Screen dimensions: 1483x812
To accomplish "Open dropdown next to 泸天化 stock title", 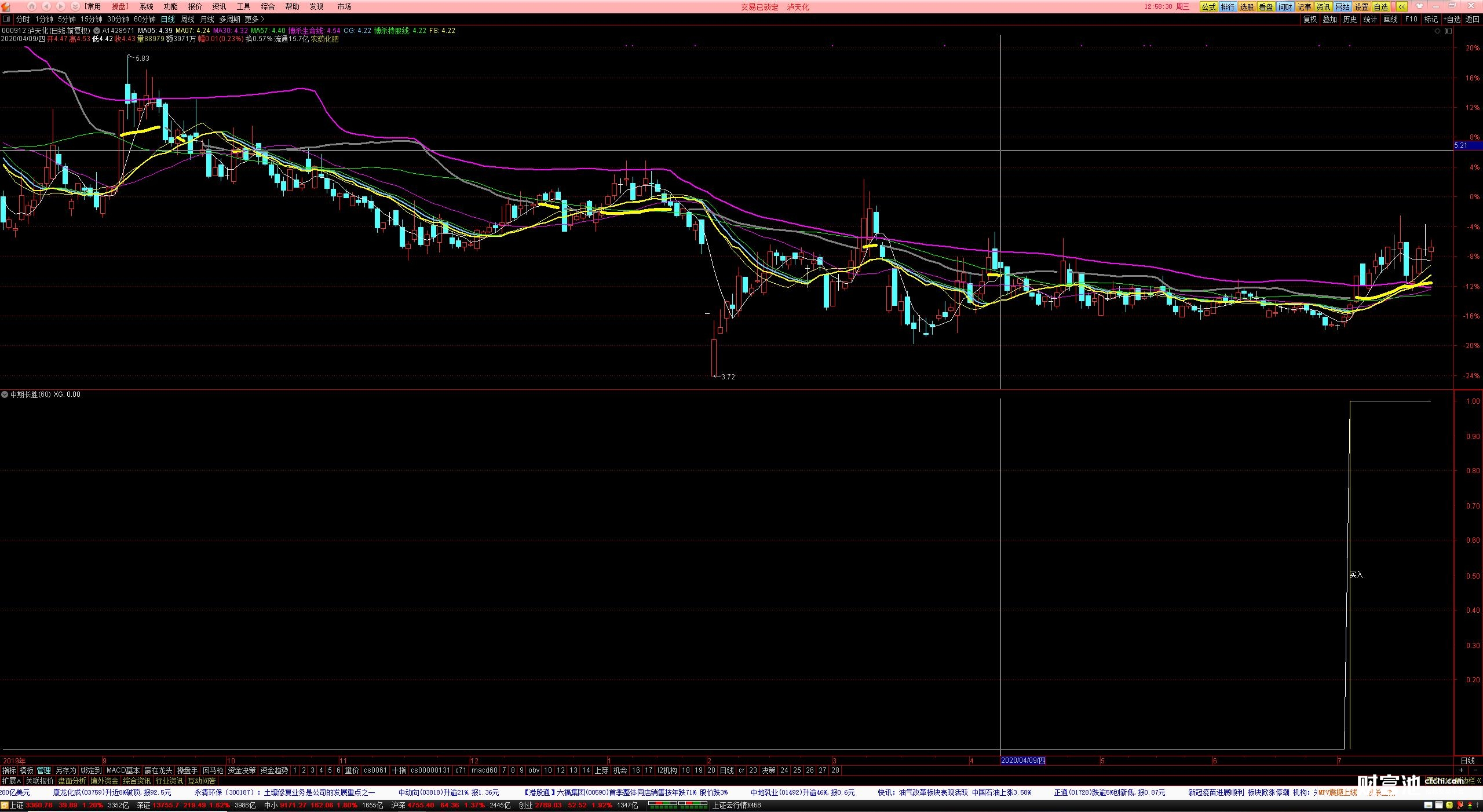I will click(x=96, y=31).
